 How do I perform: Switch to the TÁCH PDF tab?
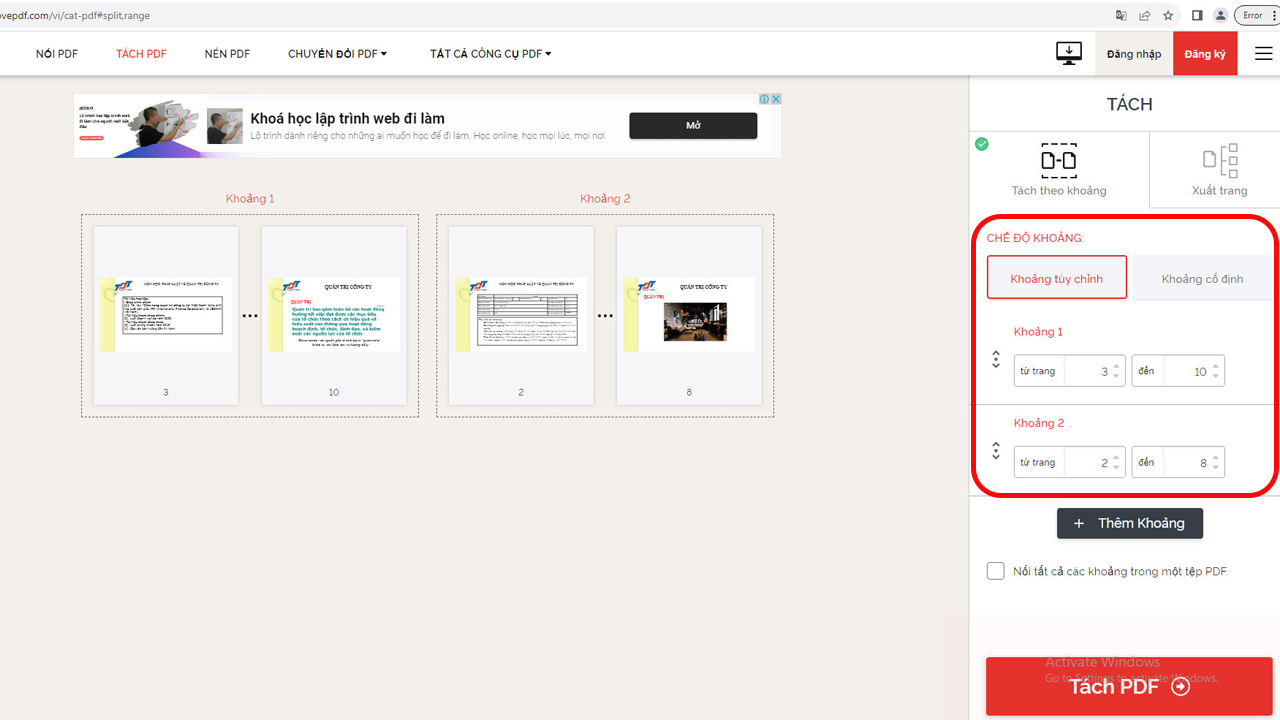coord(140,53)
